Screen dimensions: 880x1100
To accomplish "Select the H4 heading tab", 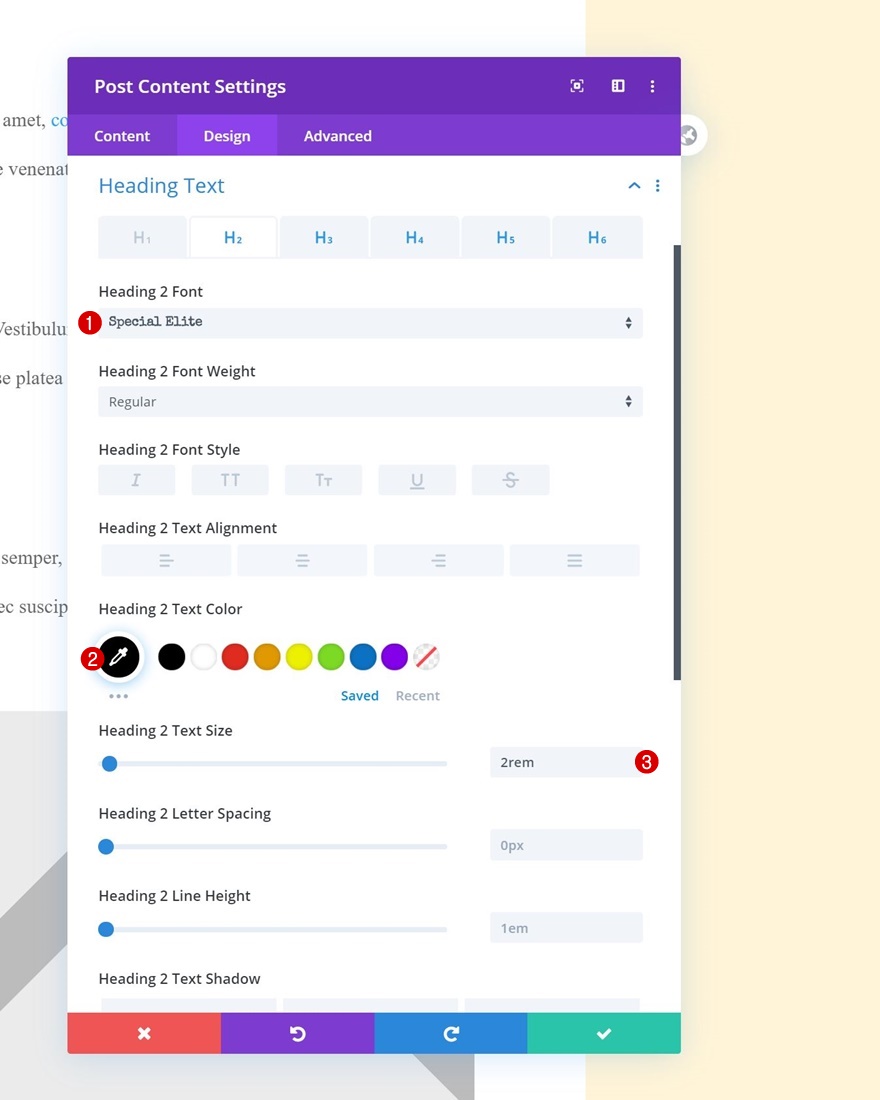I will [x=415, y=238].
